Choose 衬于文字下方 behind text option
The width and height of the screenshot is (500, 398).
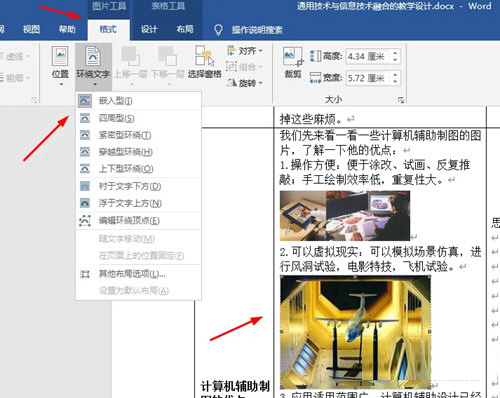[x=139, y=186]
